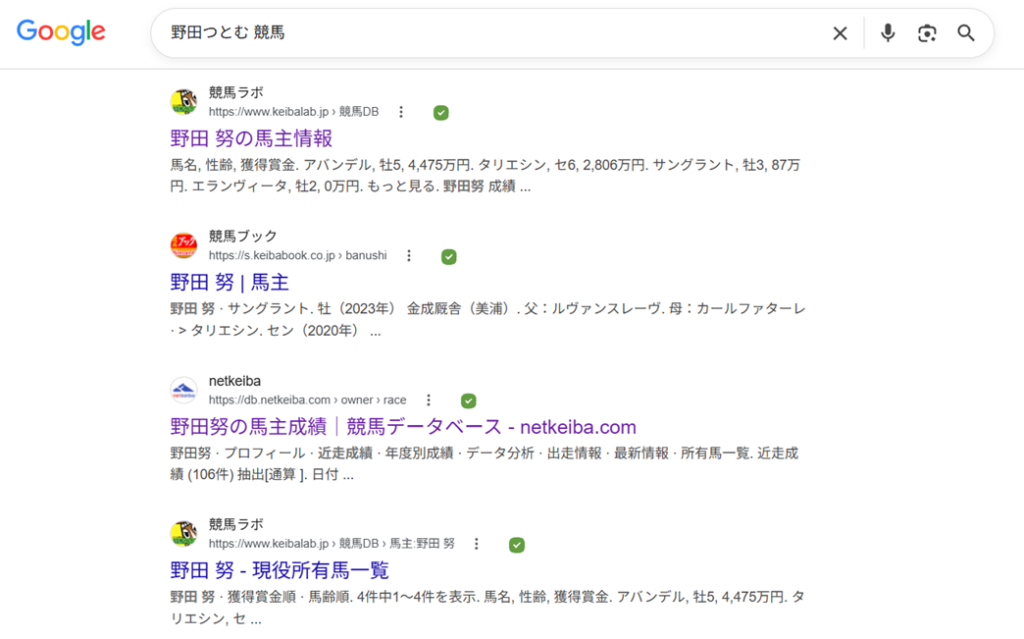The width and height of the screenshot is (1024, 639).
Task: Click the db.netkeiba.com › owner › race URL
Action: [308, 400]
